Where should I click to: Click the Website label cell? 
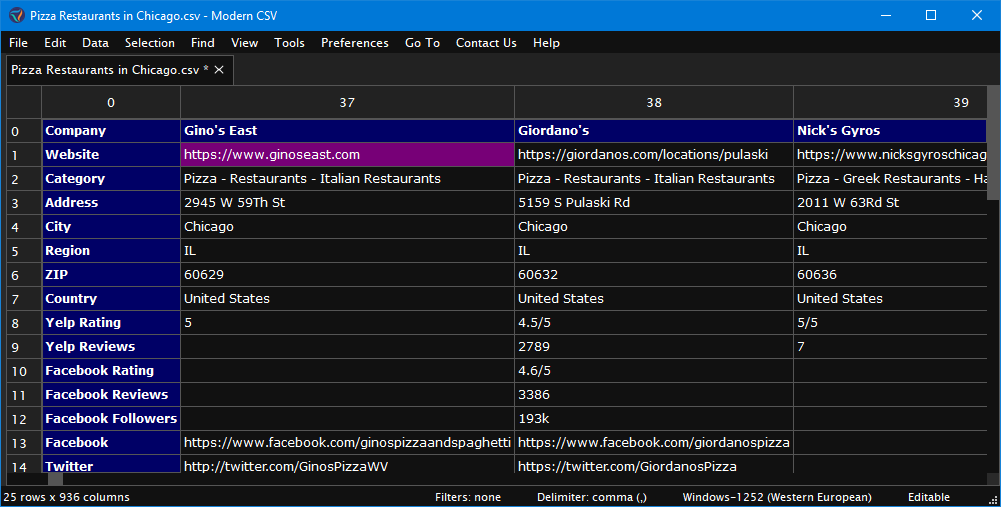111,155
